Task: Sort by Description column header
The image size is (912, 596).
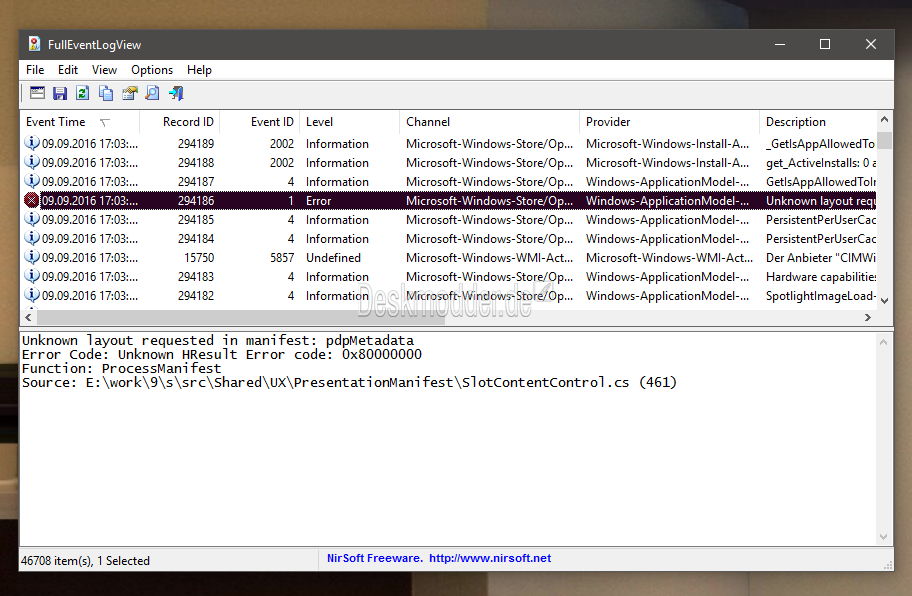Action: coord(818,122)
